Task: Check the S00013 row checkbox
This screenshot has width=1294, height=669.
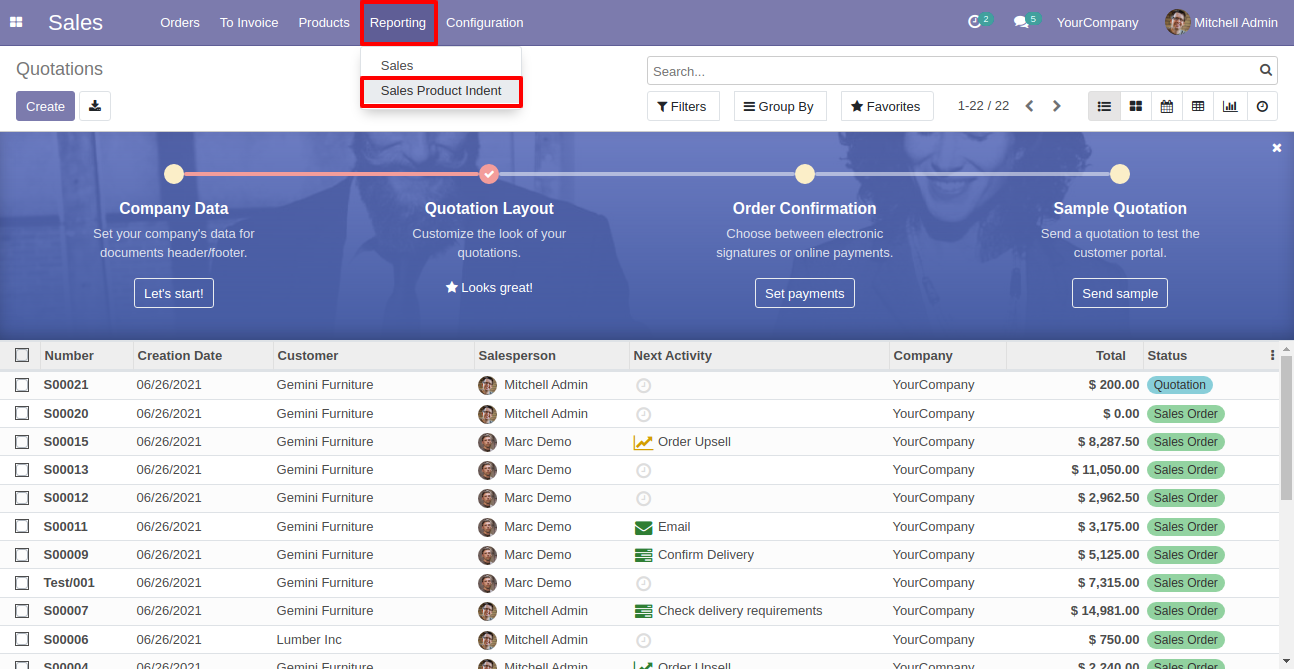Action: (22, 469)
